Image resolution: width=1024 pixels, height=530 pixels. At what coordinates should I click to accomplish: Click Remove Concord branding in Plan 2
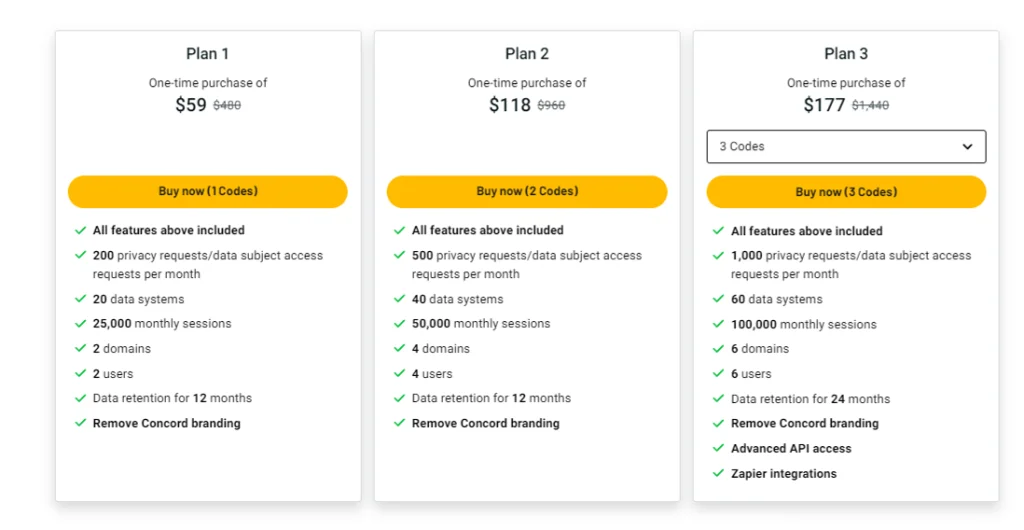click(x=485, y=423)
